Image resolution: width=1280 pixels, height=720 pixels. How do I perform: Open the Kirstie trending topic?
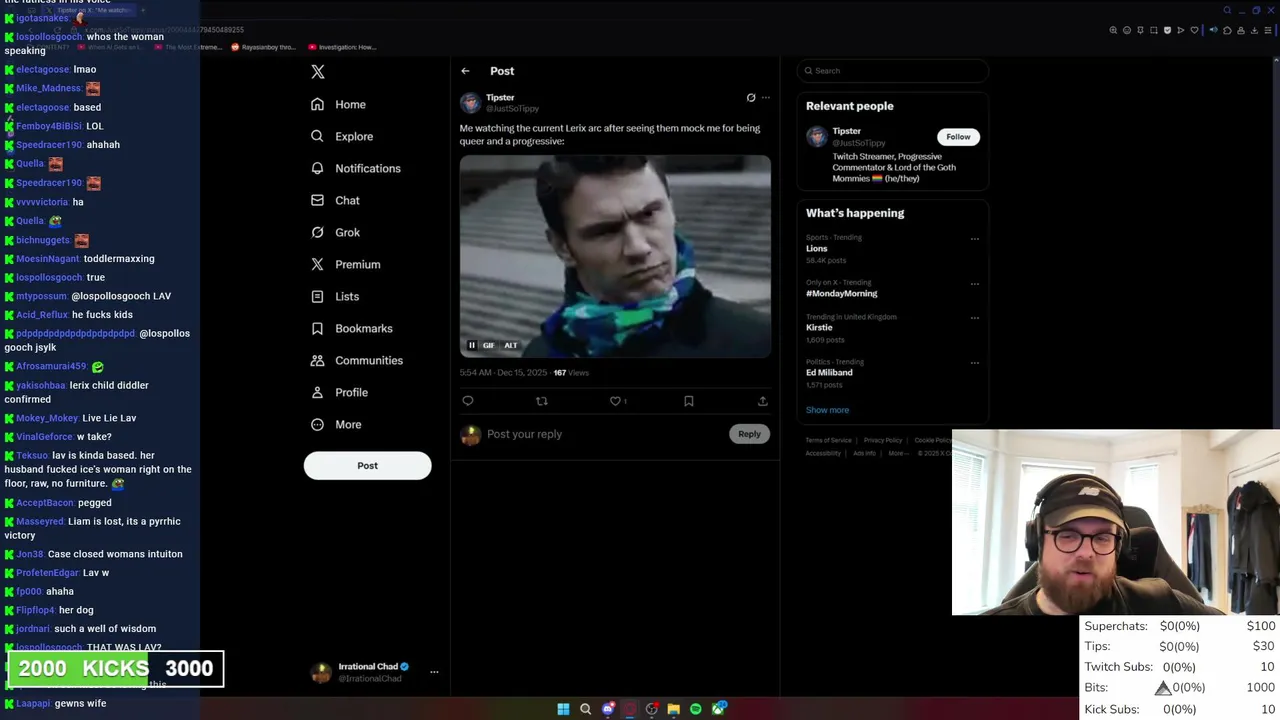[x=819, y=328]
